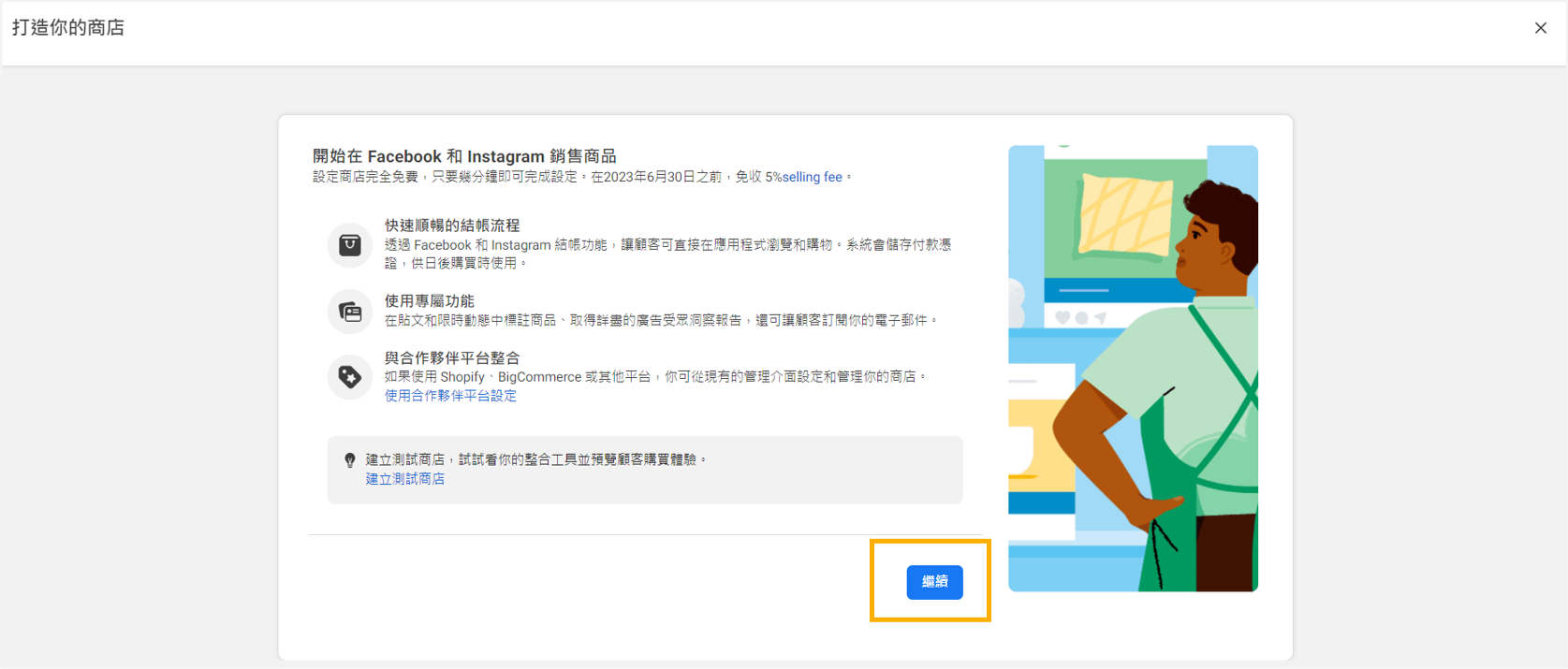
Task: Open the selling fee link
Action: pos(812,177)
